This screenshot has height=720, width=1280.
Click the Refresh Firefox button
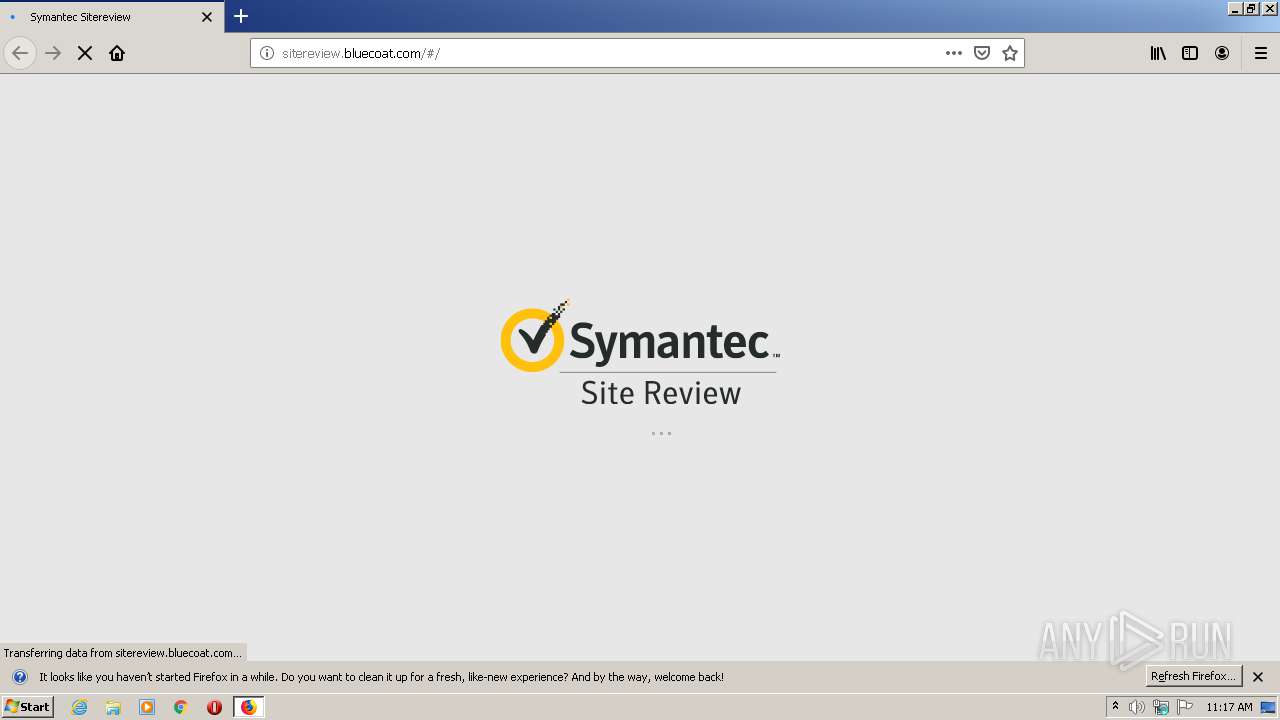(x=1193, y=676)
